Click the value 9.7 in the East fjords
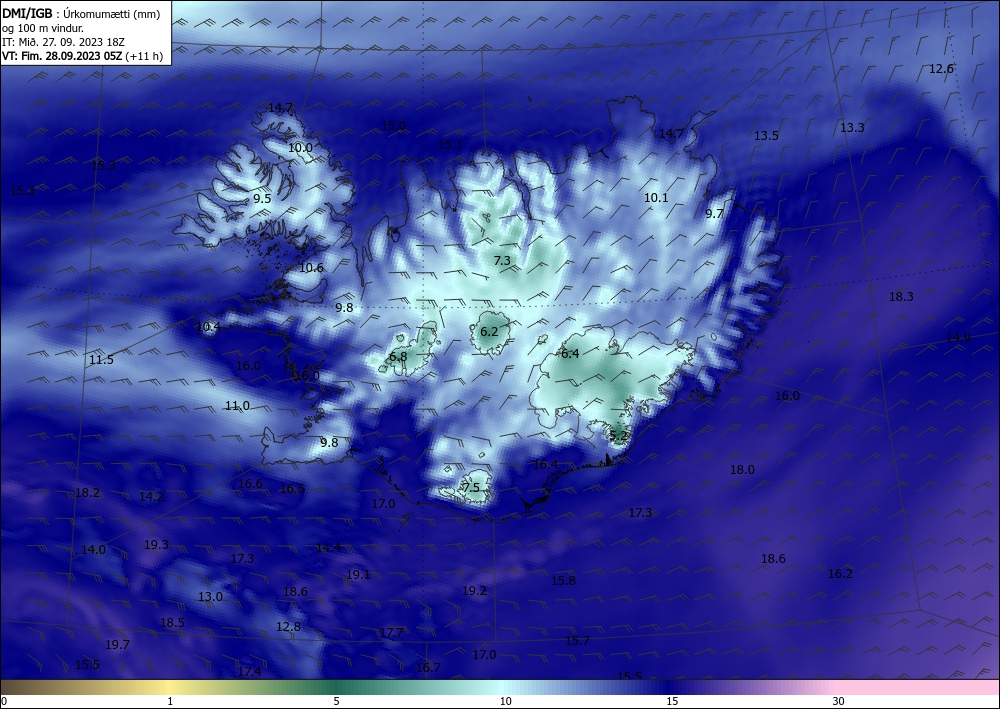Viewport: 1000px width, 709px height. click(x=714, y=214)
